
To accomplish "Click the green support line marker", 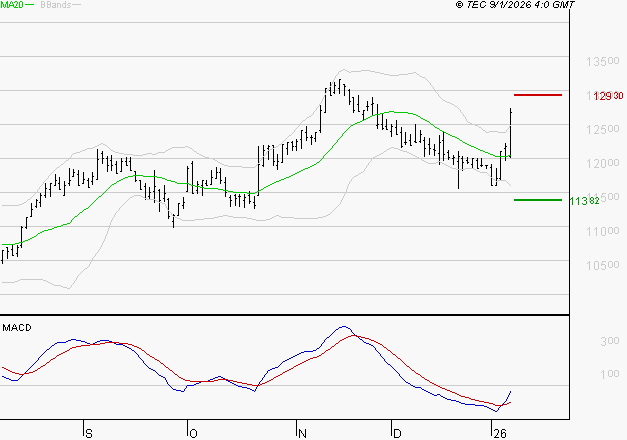I will [x=538, y=200].
